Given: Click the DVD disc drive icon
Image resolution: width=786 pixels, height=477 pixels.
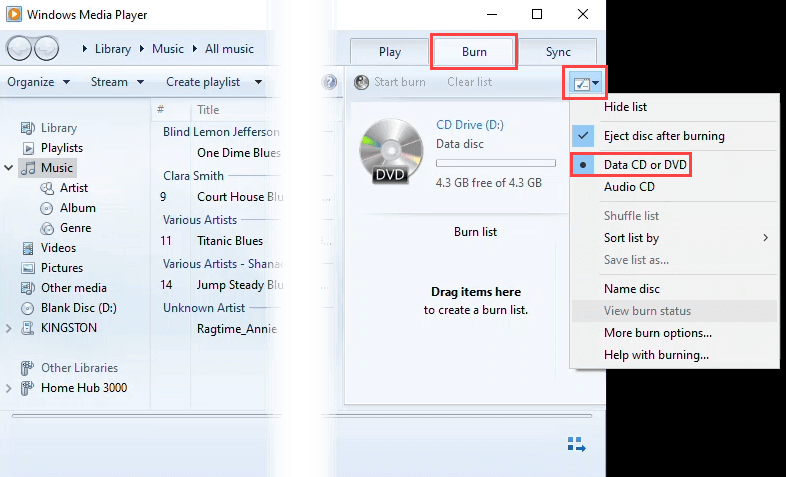Looking at the screenshot, I should pos(390,150).
